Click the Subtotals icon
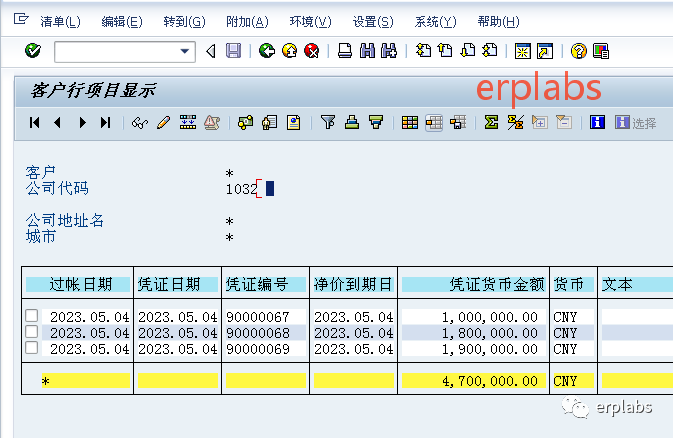 tap(515, 123)
